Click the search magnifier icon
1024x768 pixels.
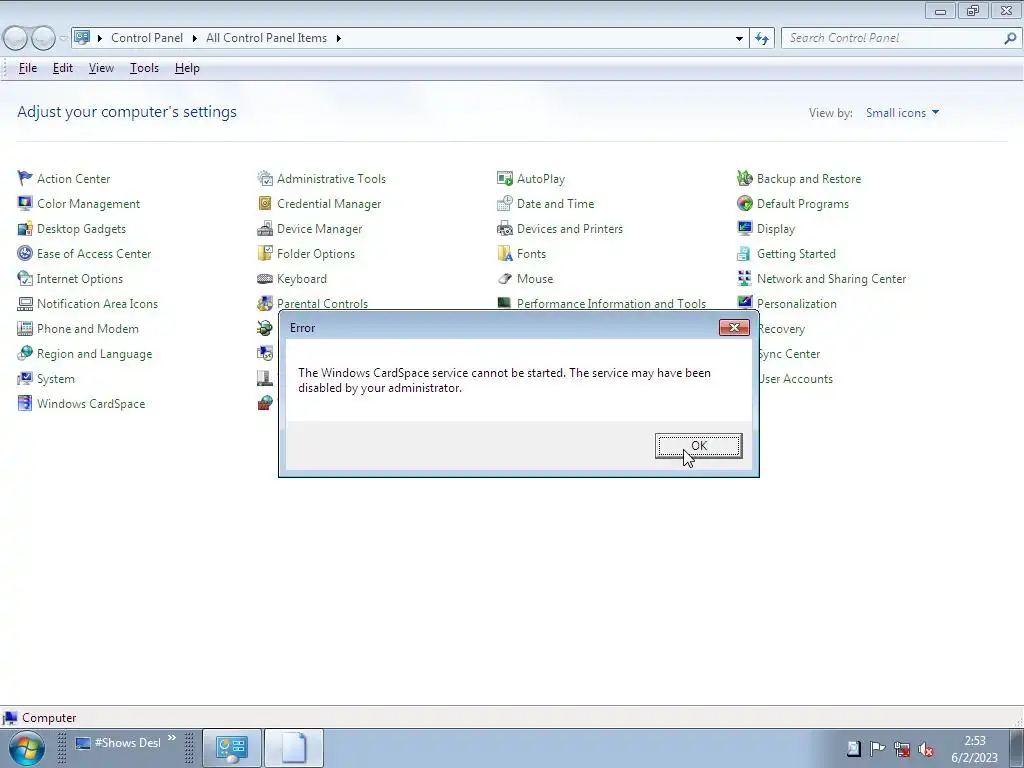pyautogui.click(x=1010, y=38)
